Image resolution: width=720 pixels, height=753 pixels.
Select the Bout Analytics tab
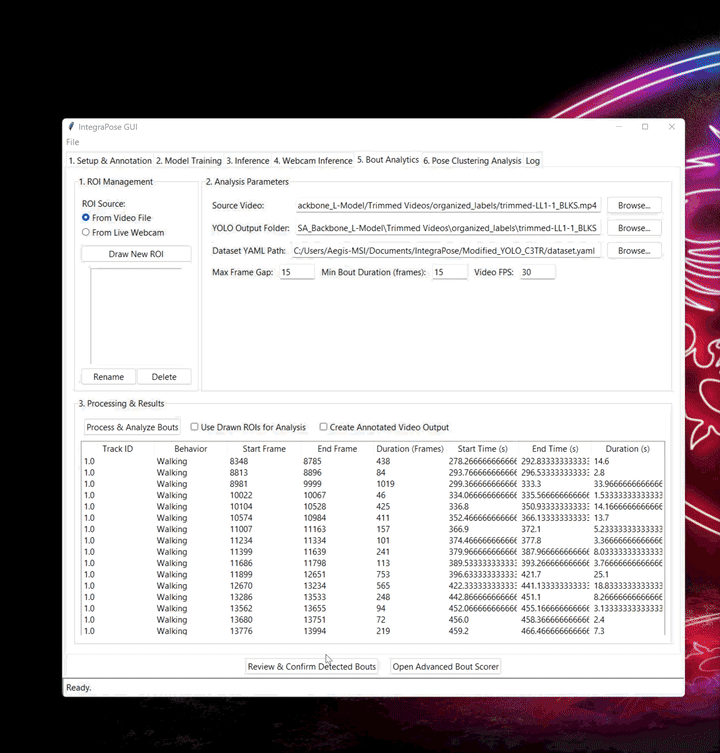(x=388, y=159)
